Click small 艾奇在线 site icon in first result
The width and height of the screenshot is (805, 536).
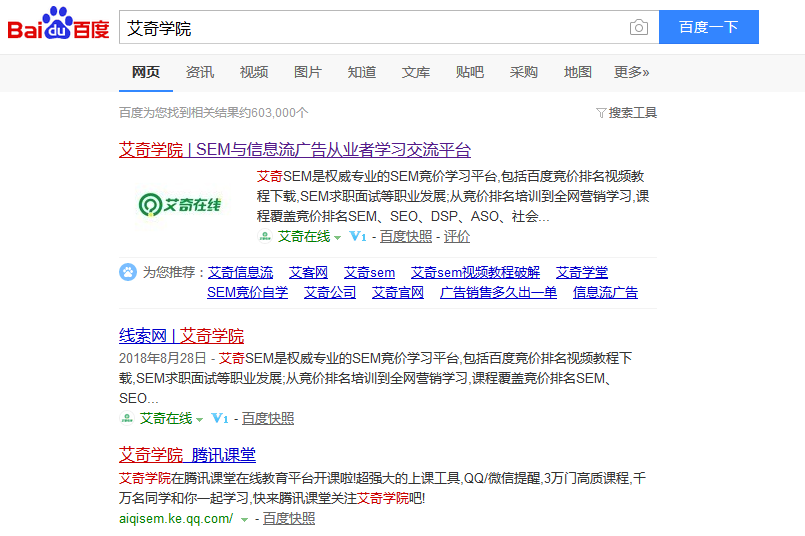tap(264, 236)
